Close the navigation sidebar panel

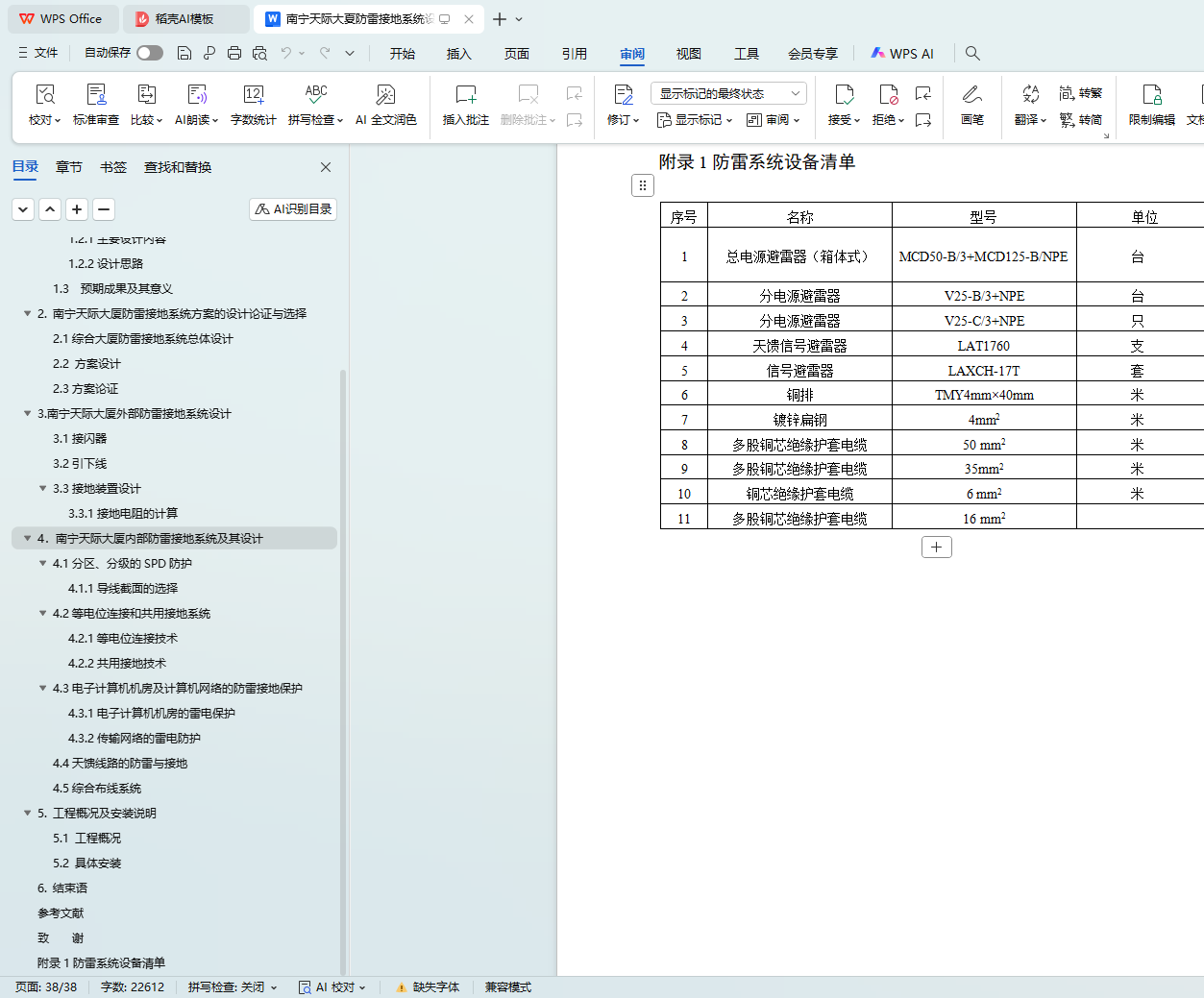(x=326, y=167)
